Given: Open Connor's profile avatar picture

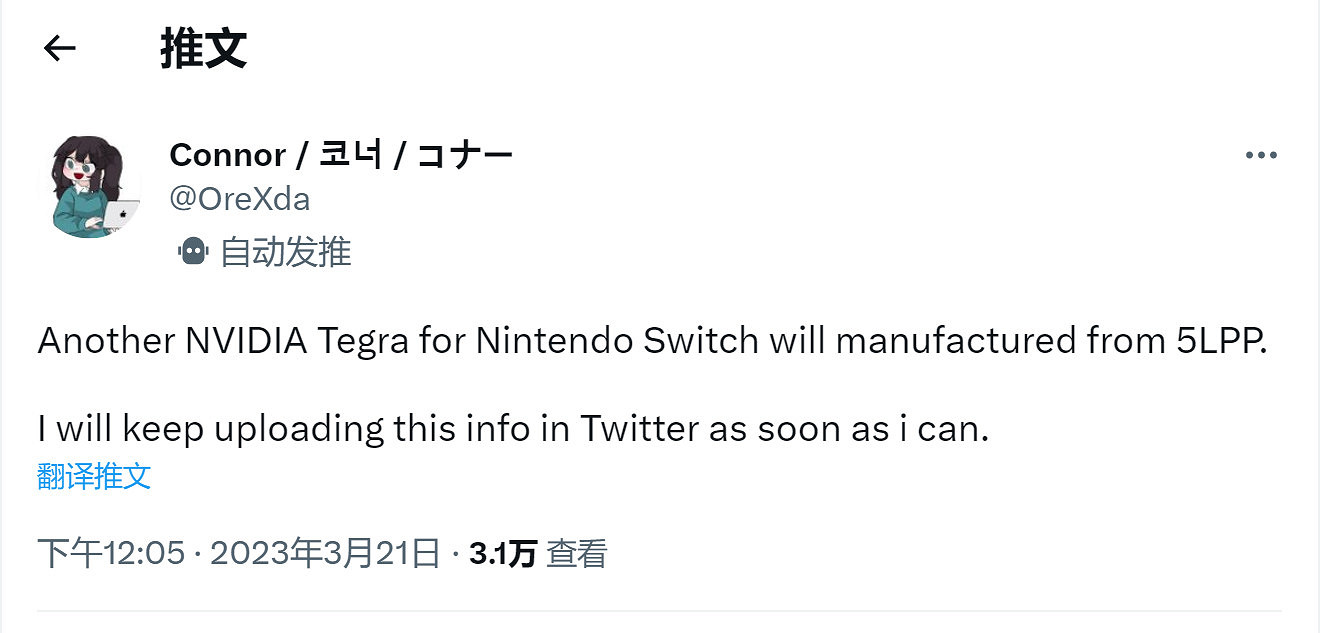Looking at the screenshot, I should pos(89,187).
